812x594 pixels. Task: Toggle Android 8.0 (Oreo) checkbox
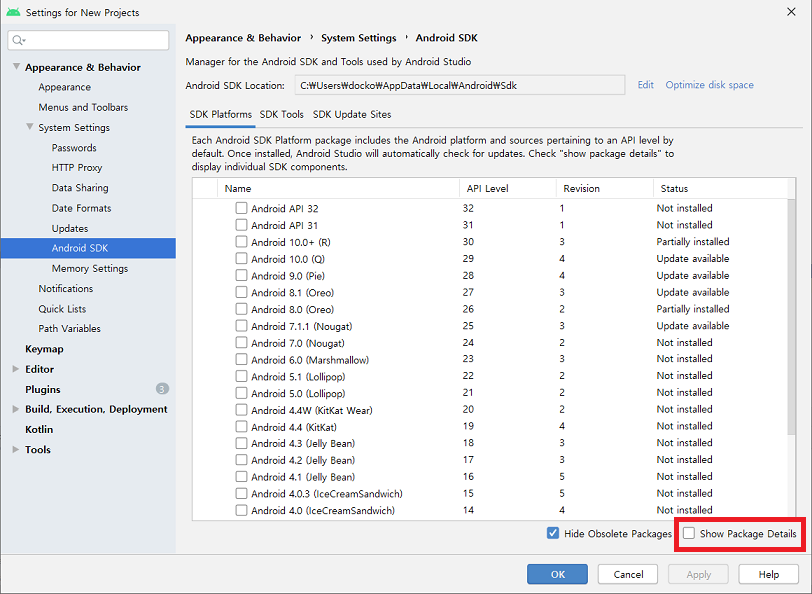tap(241, 309)
